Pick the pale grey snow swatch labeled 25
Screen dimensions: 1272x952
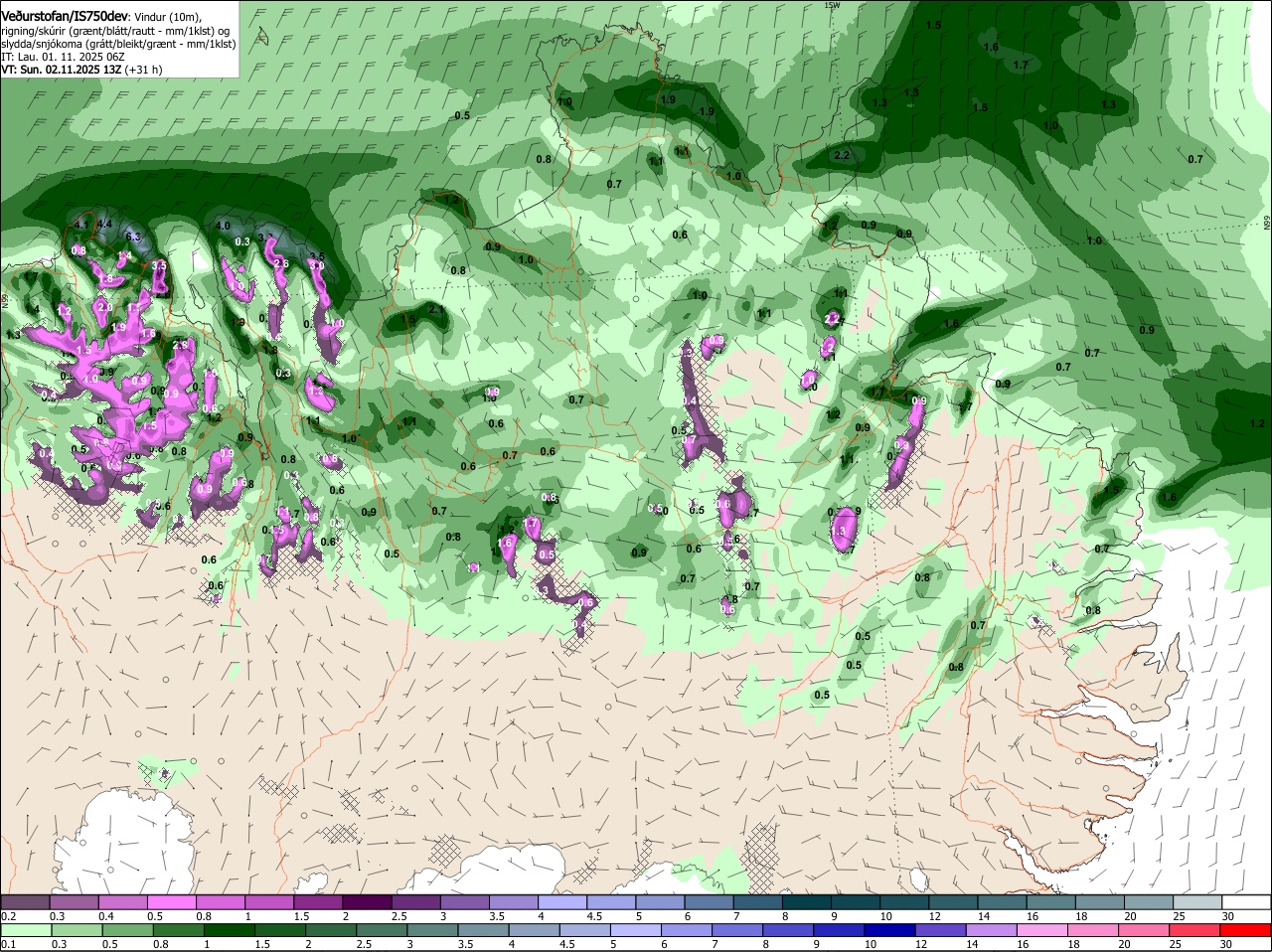coord(1197,901)
